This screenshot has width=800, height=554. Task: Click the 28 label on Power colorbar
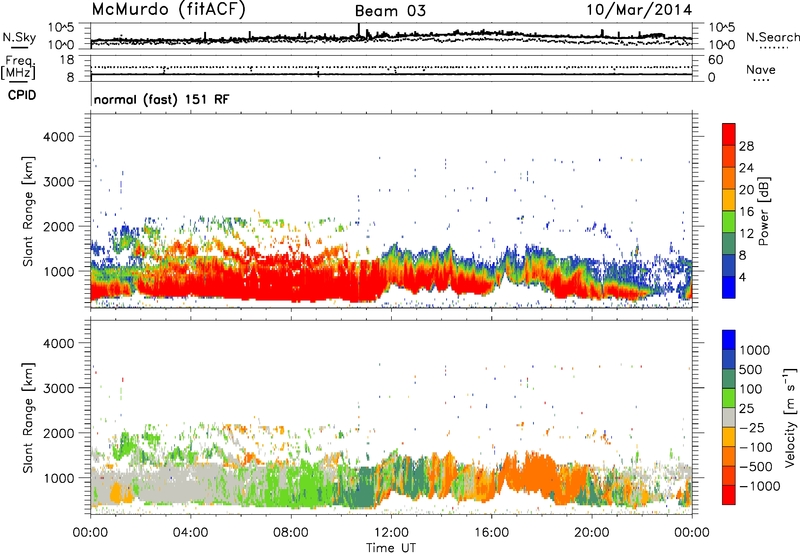coord(746,146)
